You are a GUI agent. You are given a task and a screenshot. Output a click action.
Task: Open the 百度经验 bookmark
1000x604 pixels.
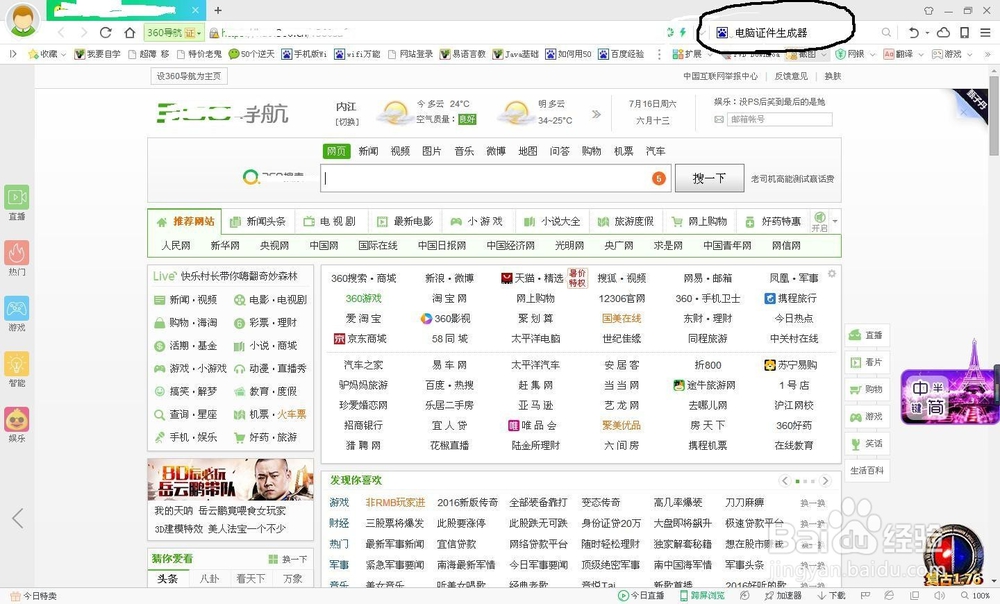[x=621, y=54]
